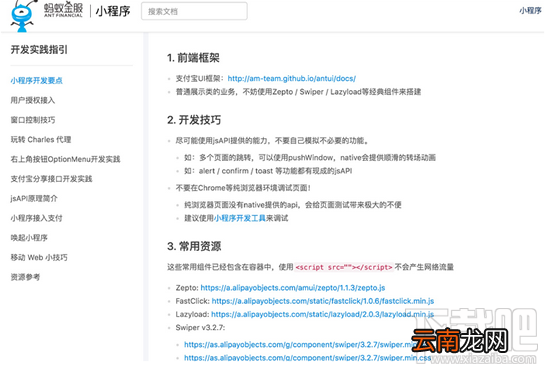Open 用户授权接入 sidebar entry
The image size is (545, 369).
tap(33, 100)
